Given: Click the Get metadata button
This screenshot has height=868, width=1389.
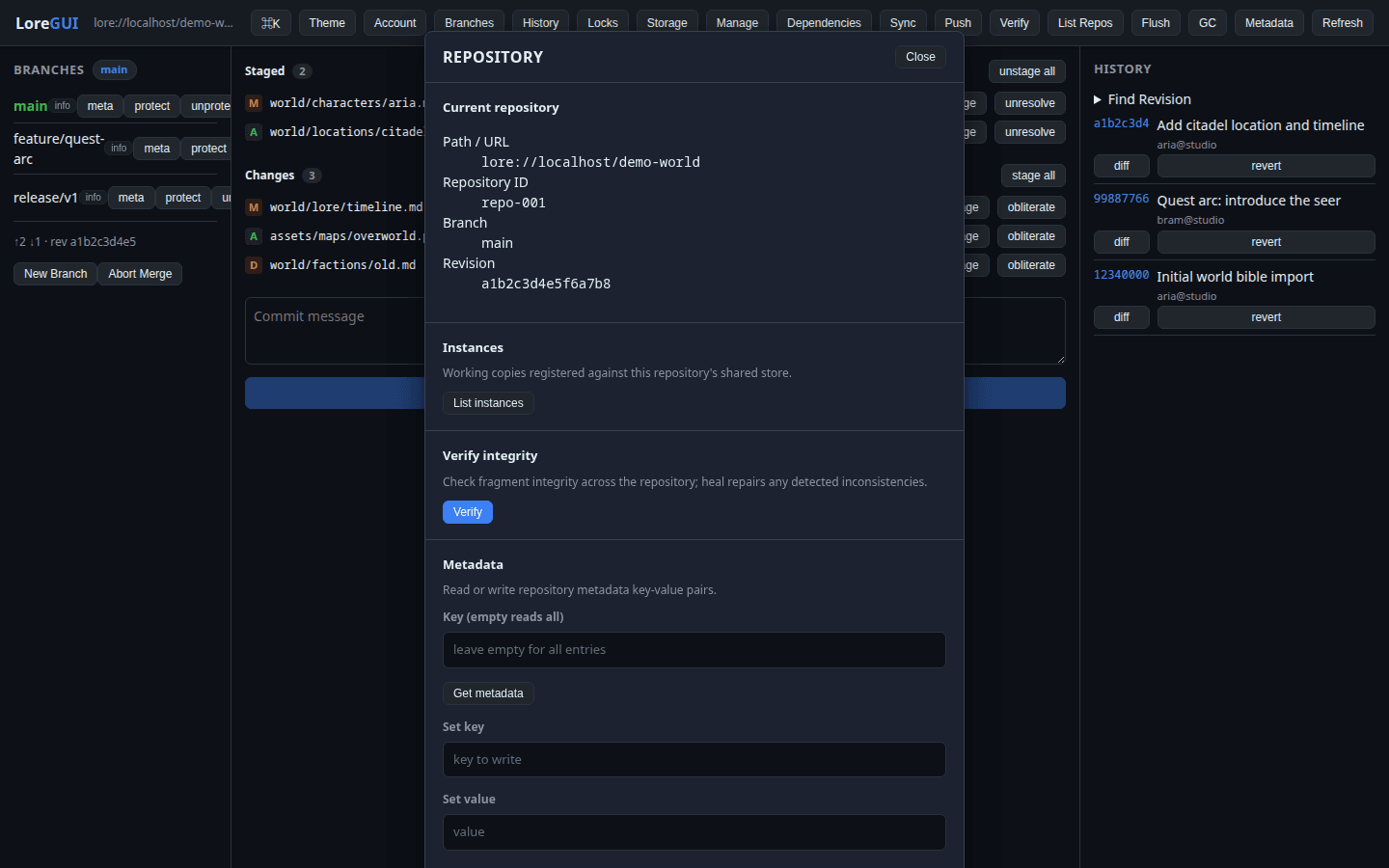Looking at the screenshot, I should 488,693.
